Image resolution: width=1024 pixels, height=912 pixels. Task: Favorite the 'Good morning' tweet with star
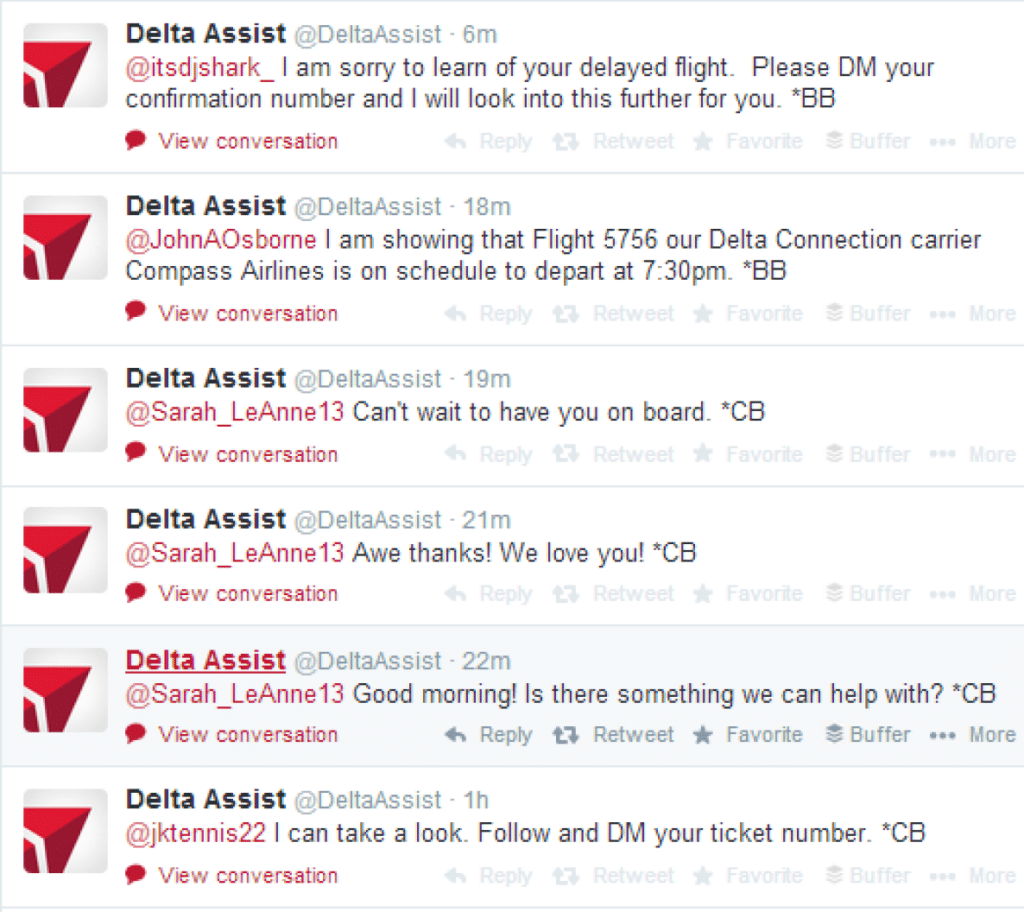click(x=703, y=735)
